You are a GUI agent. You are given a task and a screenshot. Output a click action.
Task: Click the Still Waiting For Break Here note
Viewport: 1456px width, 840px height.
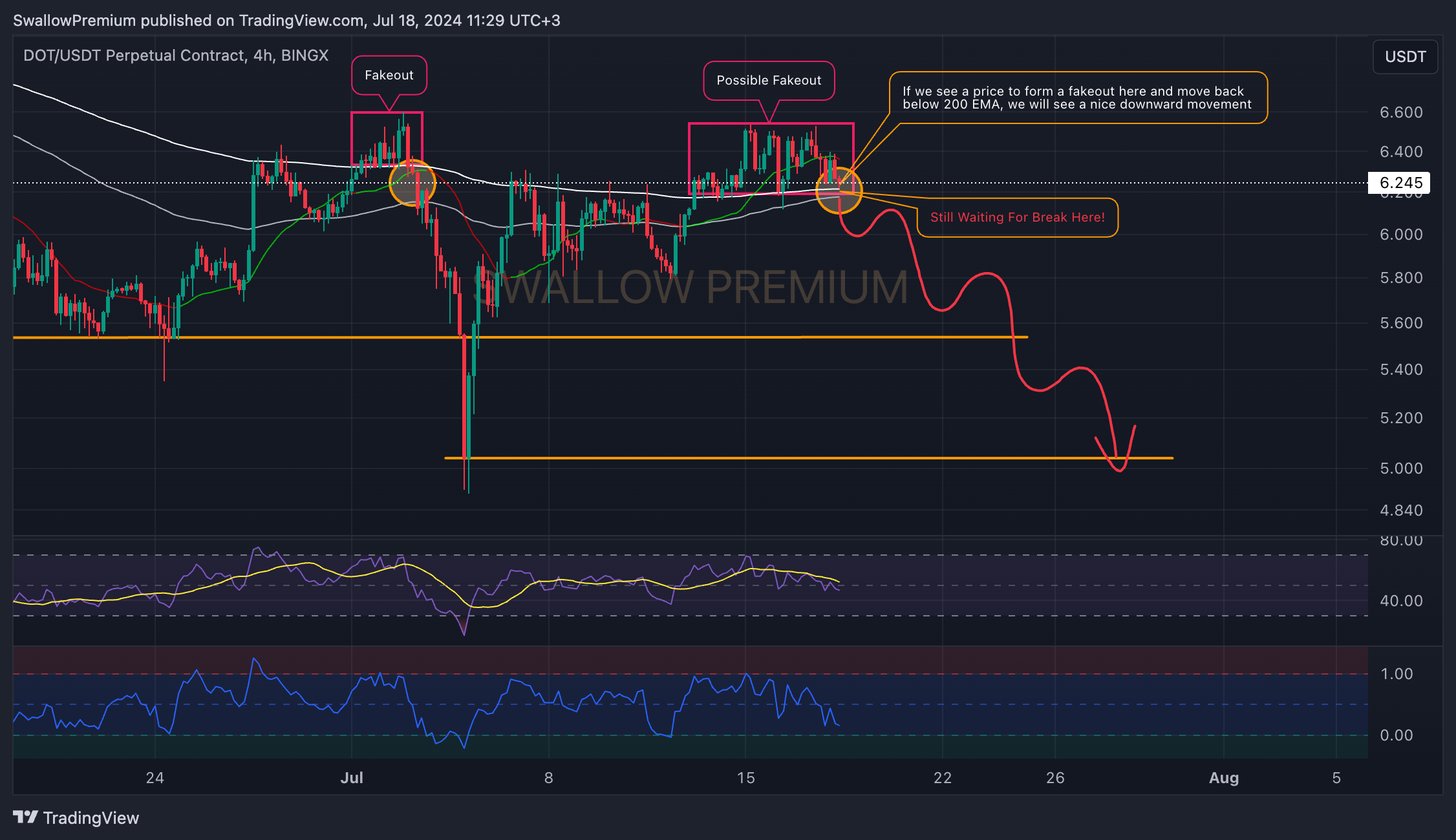click(x=1018, y=218)
